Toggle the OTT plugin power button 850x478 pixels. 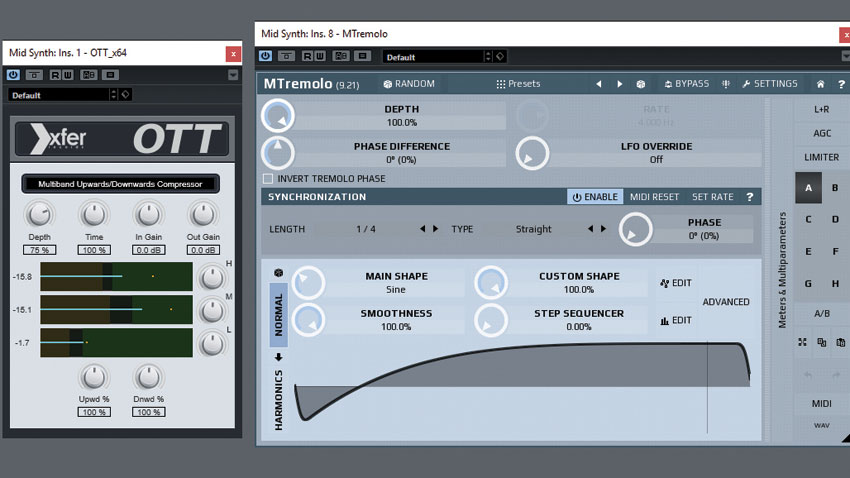click(13, 75)
